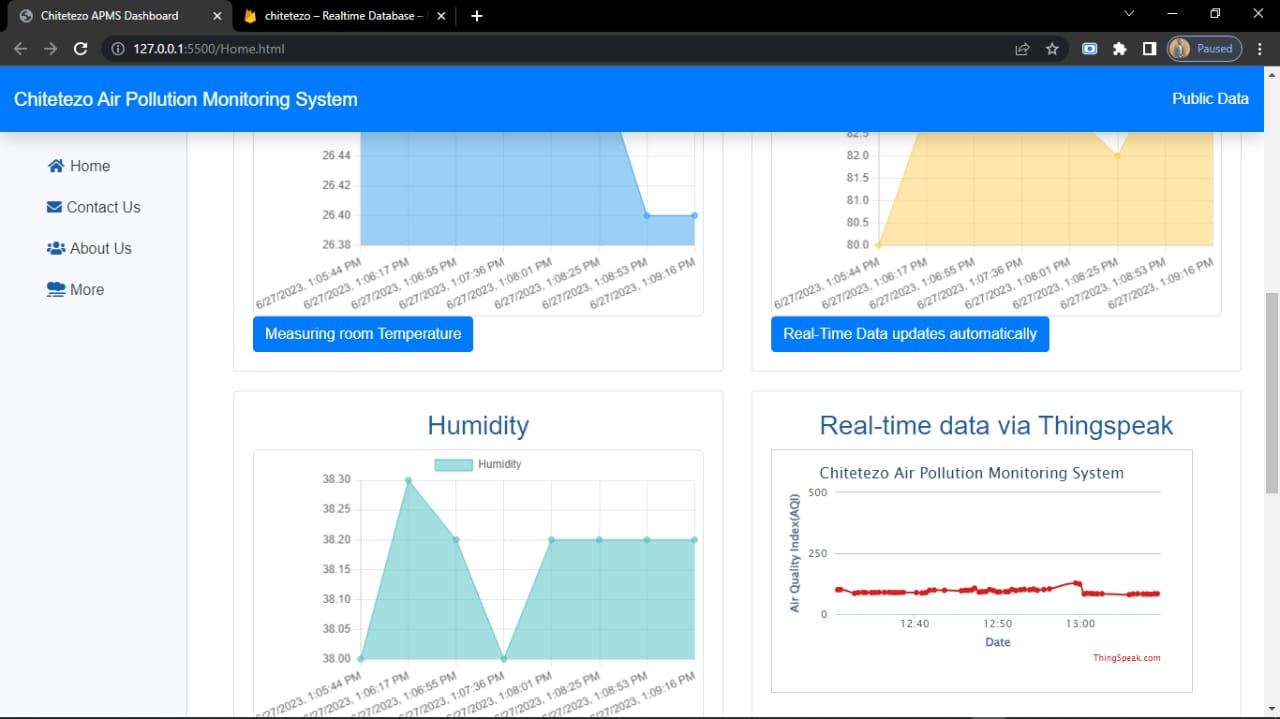The image size is (1280, 719).
Task: Click the ThingSpeak chart title text
Action: coord(972,473)
